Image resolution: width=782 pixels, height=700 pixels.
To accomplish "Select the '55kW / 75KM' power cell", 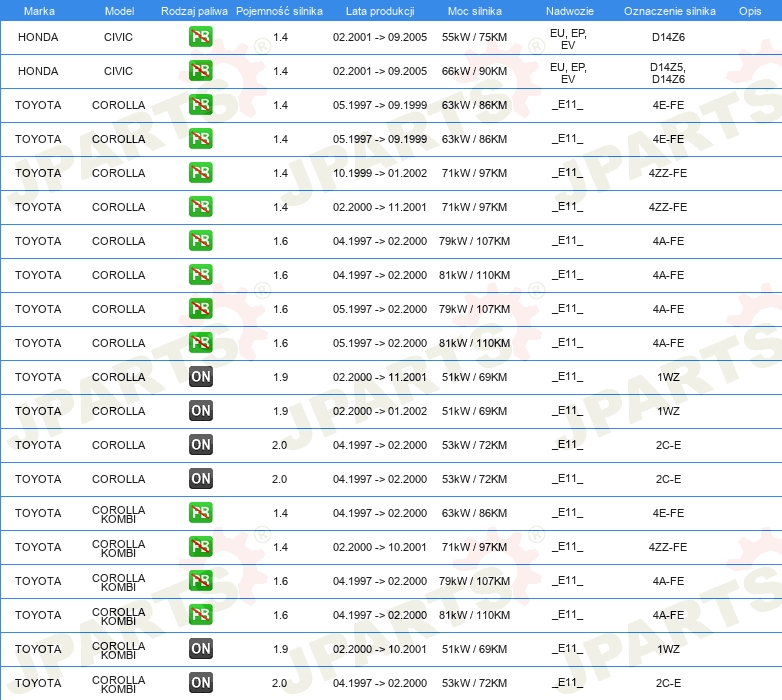I will [474, 37].
